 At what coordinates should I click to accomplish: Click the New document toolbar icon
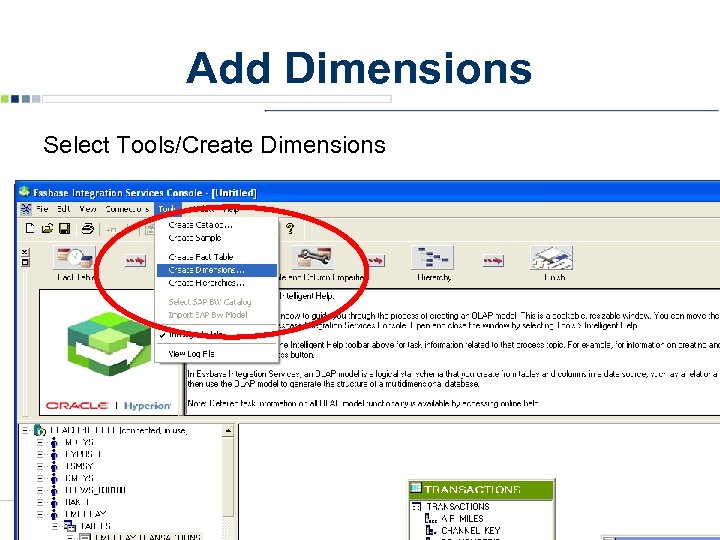30,228
